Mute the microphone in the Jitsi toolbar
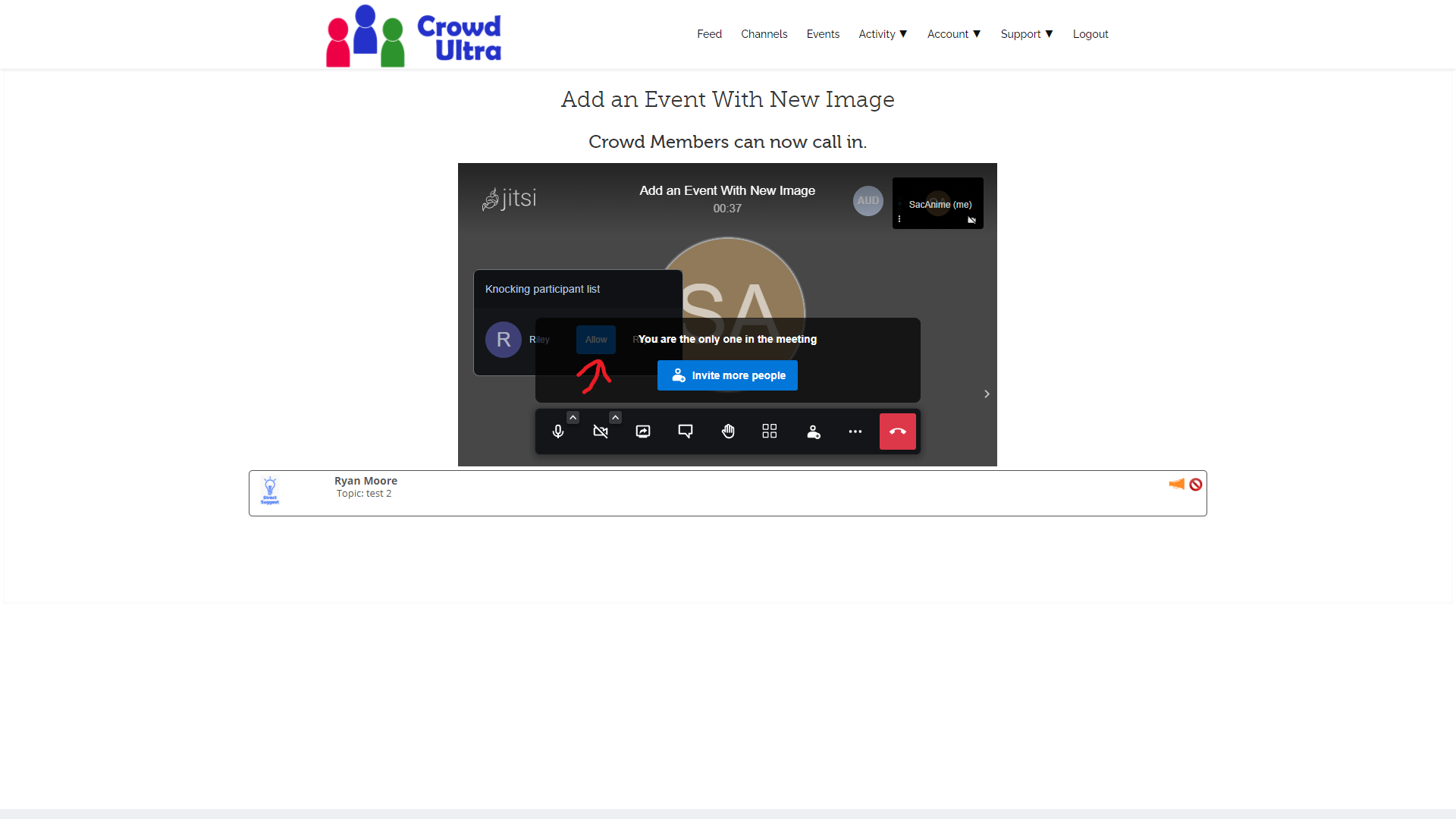The height and width of the screenshot is (819, 1456). (x=557, y=431)
